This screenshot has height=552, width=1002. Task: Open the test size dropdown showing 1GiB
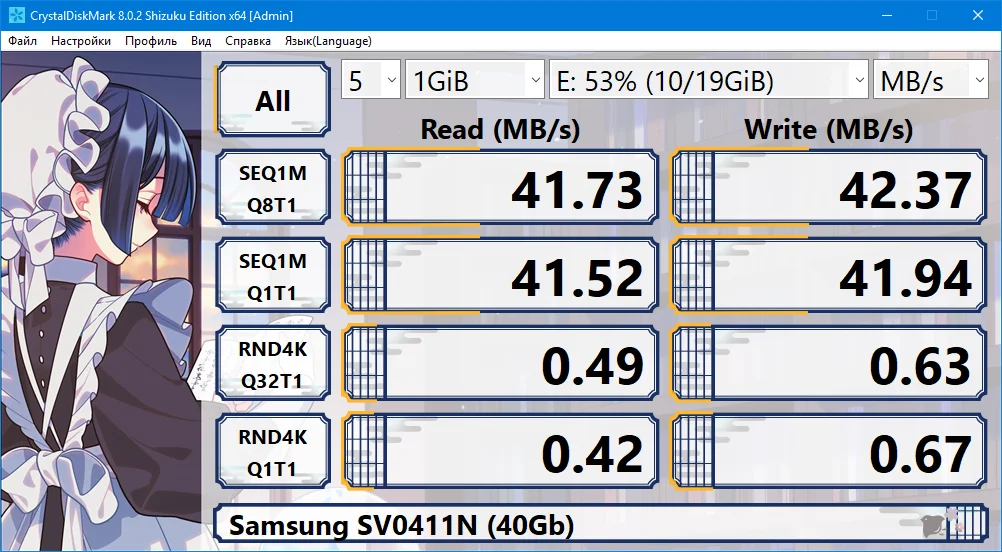475,80
